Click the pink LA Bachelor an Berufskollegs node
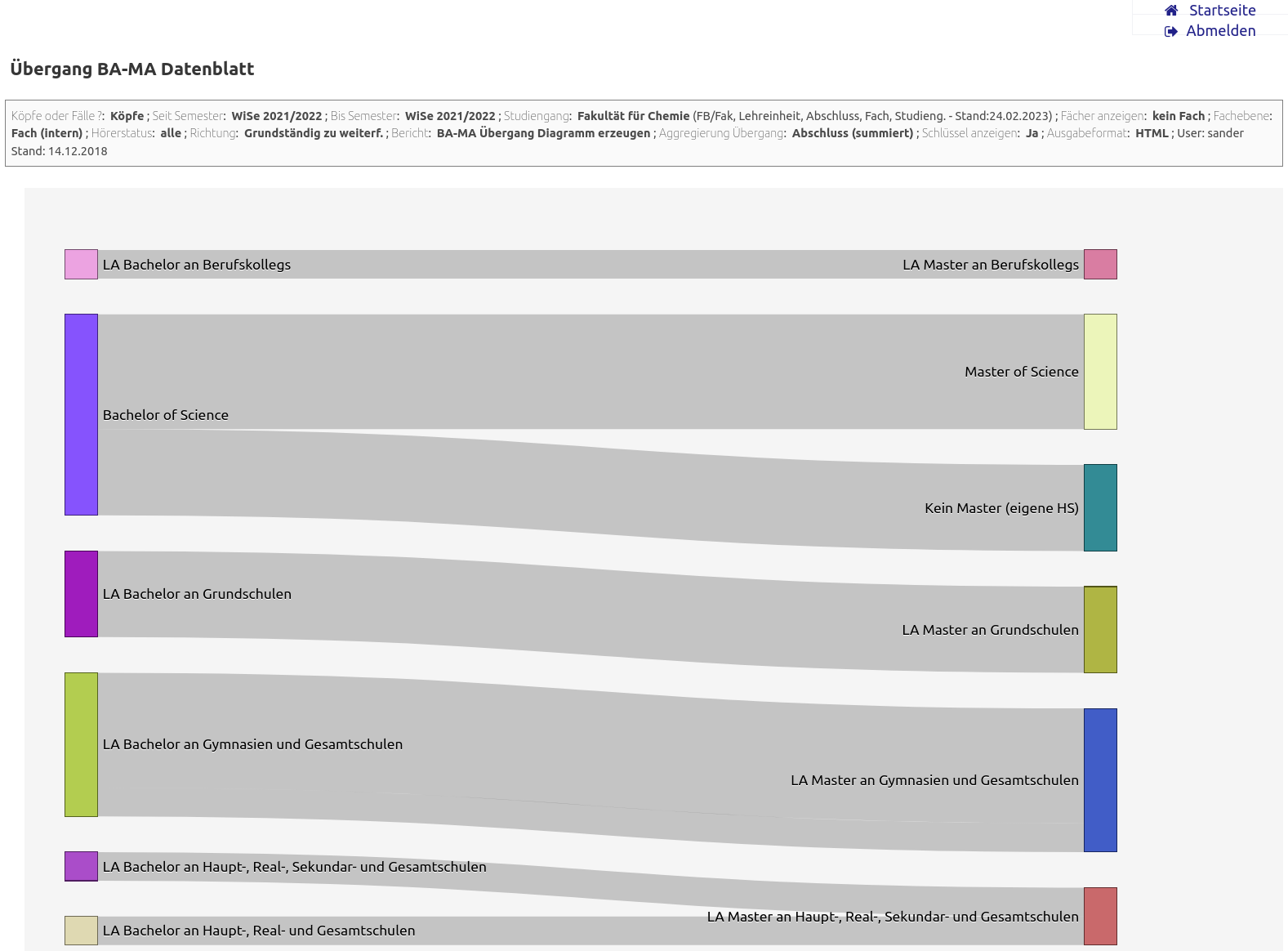Image resolution: width=1288 pixels, height=951 pixels. pyautogui.click(x=81, y=265)
